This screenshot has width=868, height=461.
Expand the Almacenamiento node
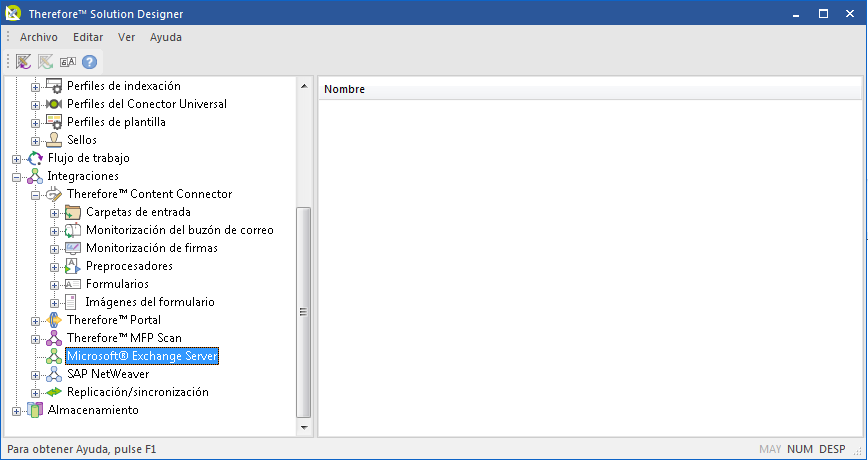tap(17, 411)
